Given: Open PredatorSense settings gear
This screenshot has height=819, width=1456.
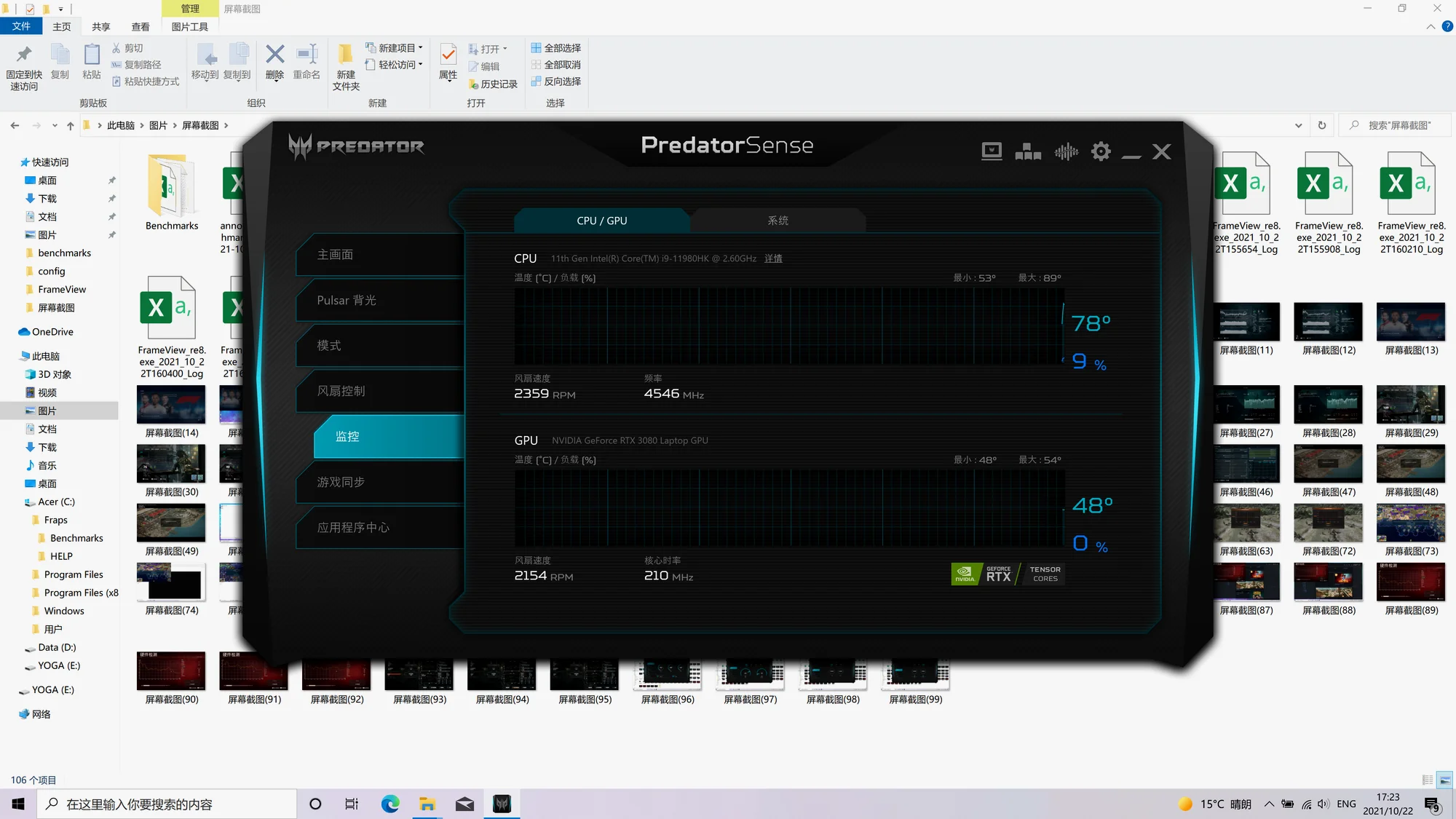Looking at the screenshot, I should pos(1101,151).
